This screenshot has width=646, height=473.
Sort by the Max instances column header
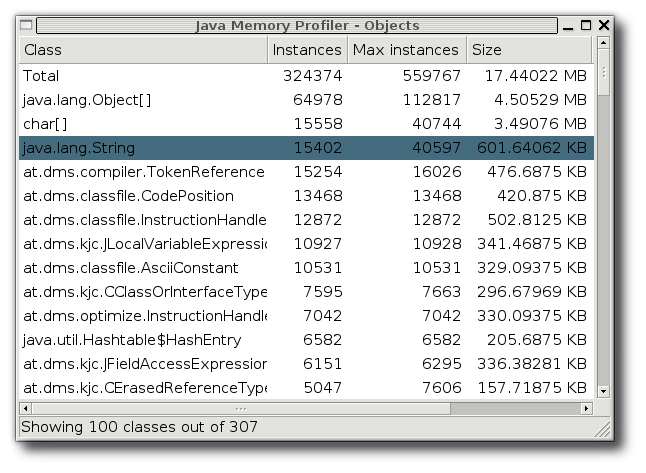point(407,50)
